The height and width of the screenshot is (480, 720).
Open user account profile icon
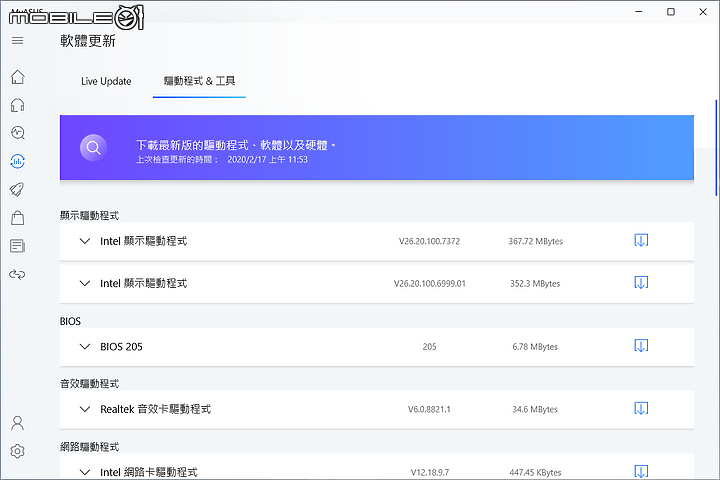click(x=17, y=423)
